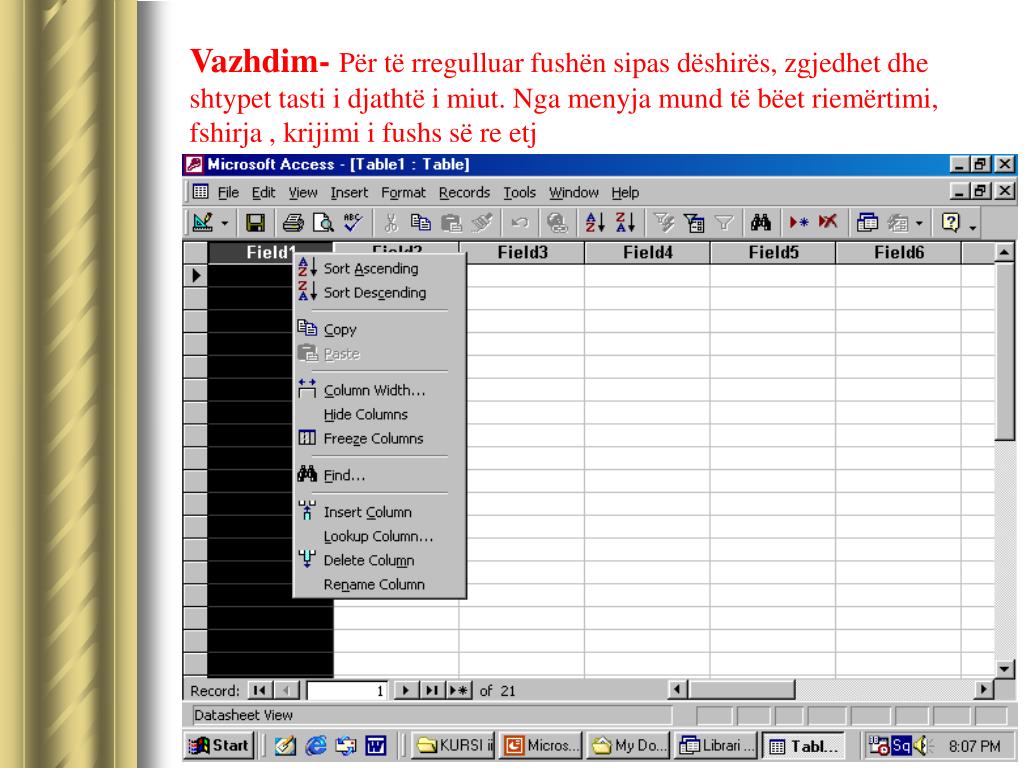1024x768 pixels.
Task: Open the Window menu
Action: (x=573, y=193)
